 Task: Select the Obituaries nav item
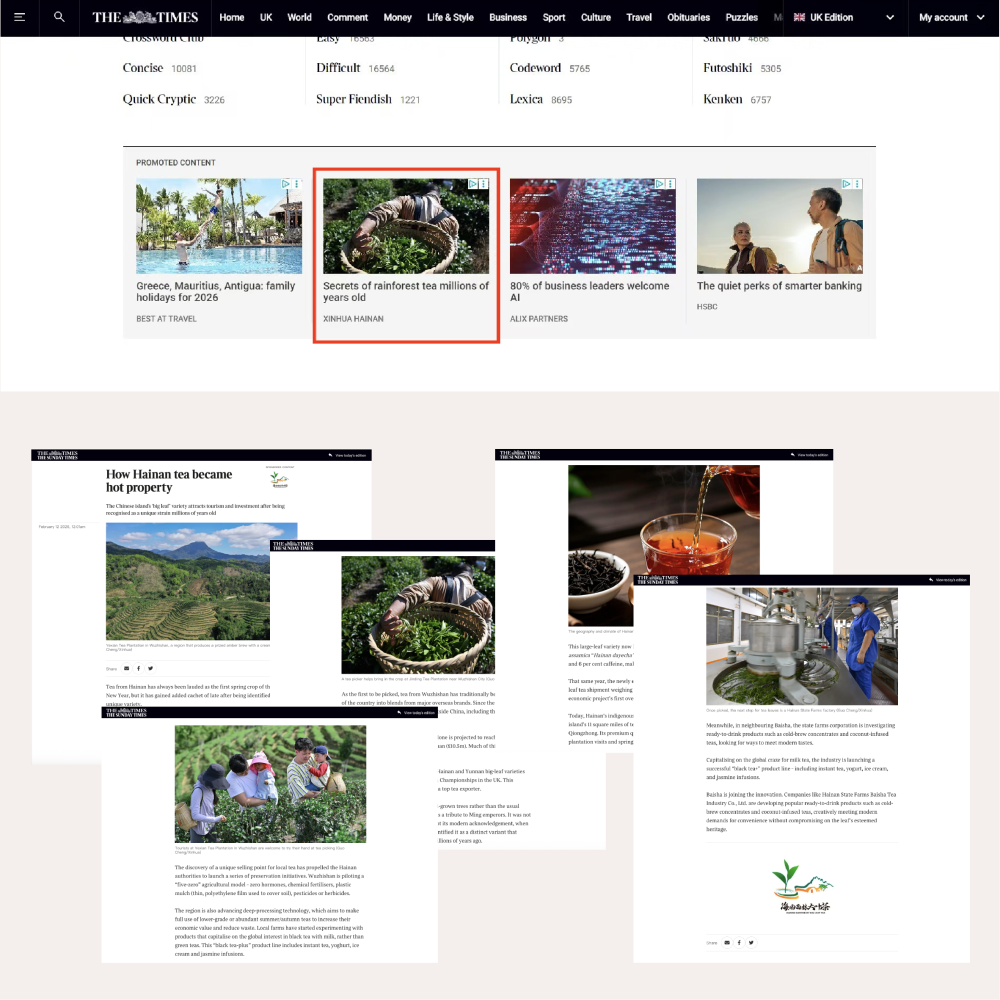(x=689, y=17)
